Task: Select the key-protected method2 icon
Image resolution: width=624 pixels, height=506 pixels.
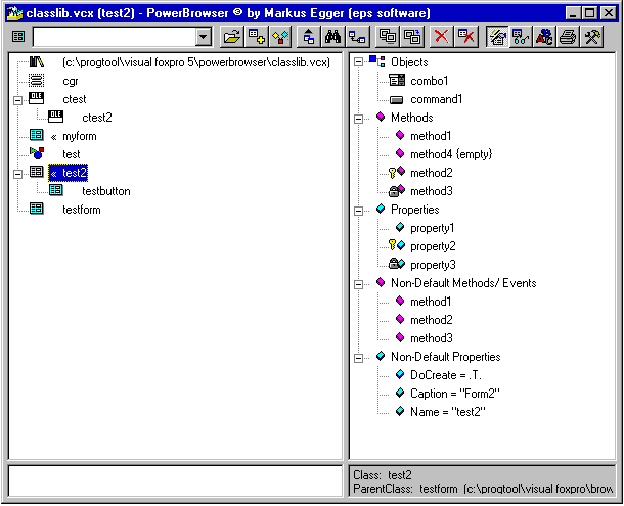Action: 396,172
